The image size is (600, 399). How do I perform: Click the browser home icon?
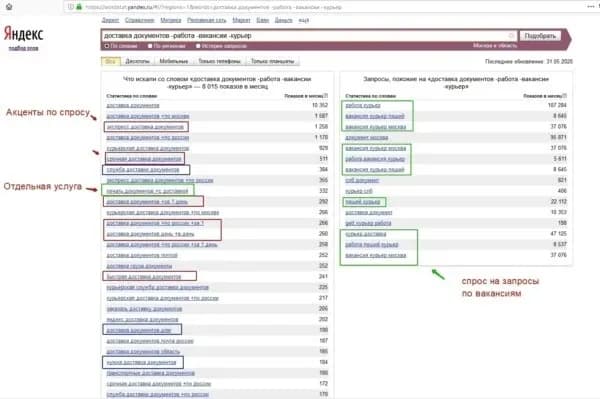coord(9,7)
